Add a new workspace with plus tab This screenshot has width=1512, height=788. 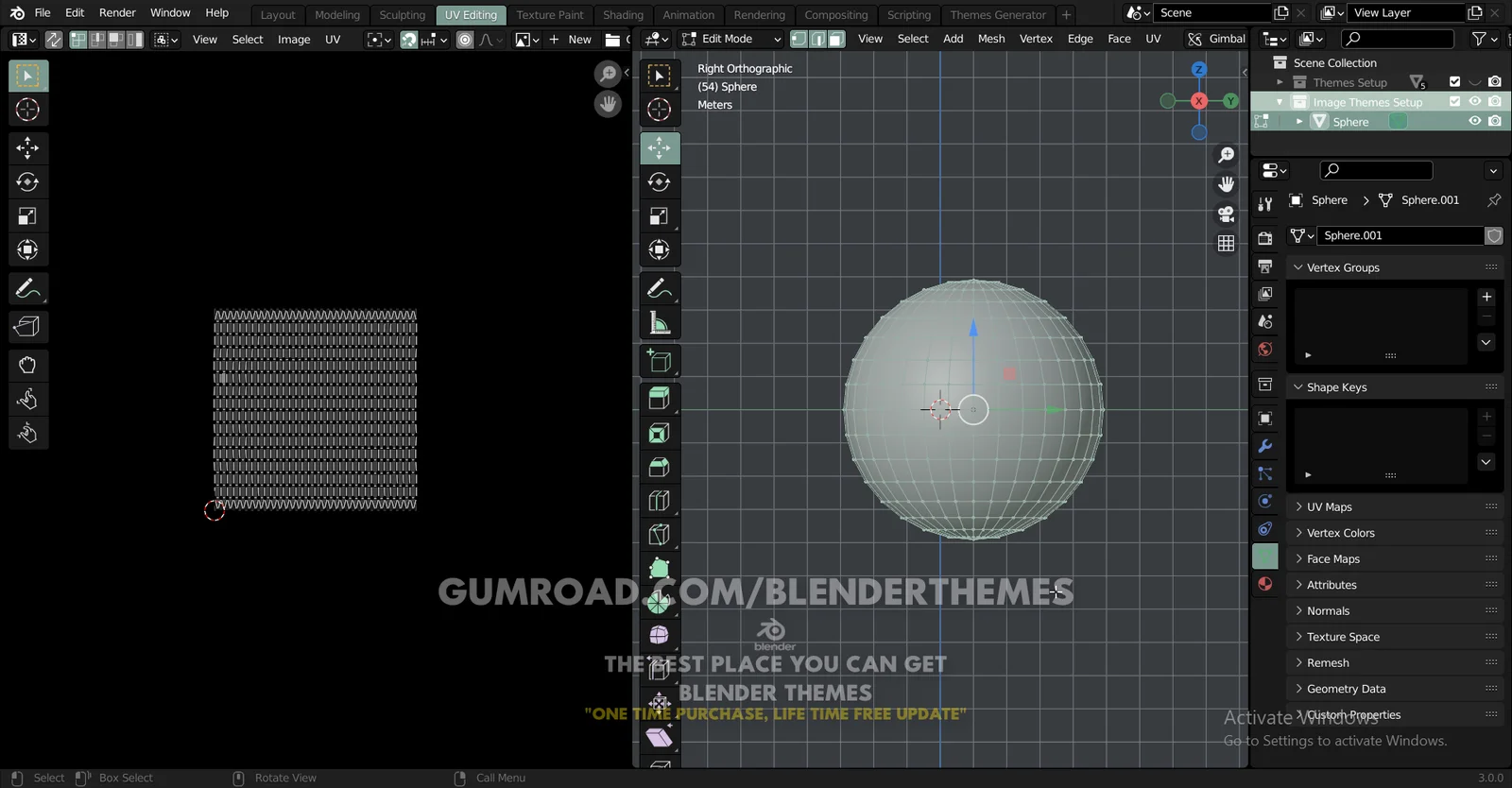tap(1066, 15)
